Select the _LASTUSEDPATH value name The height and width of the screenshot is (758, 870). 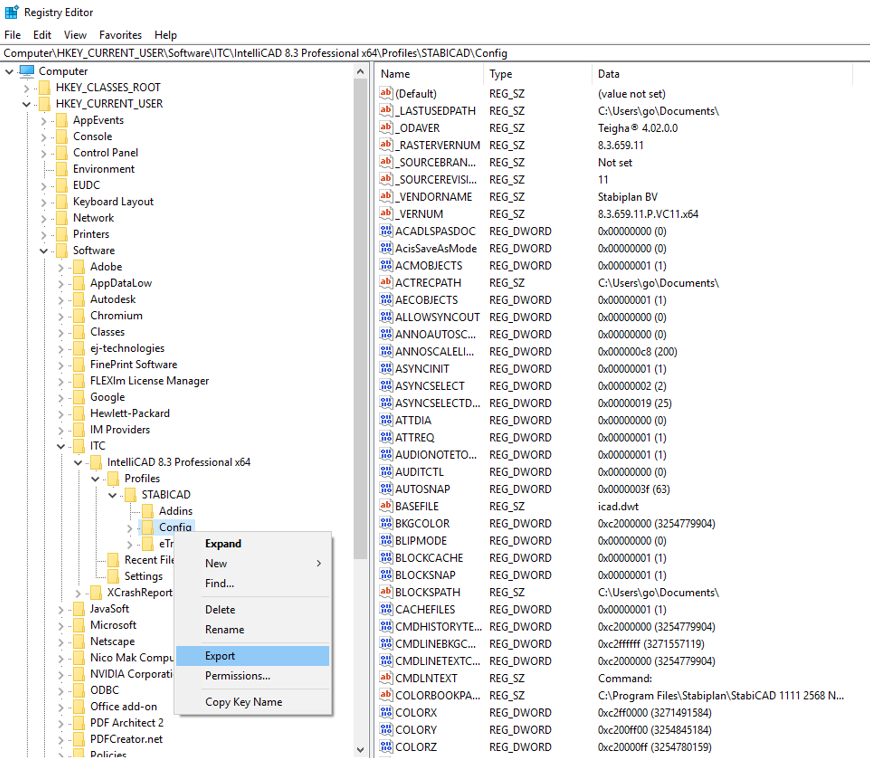436,110
